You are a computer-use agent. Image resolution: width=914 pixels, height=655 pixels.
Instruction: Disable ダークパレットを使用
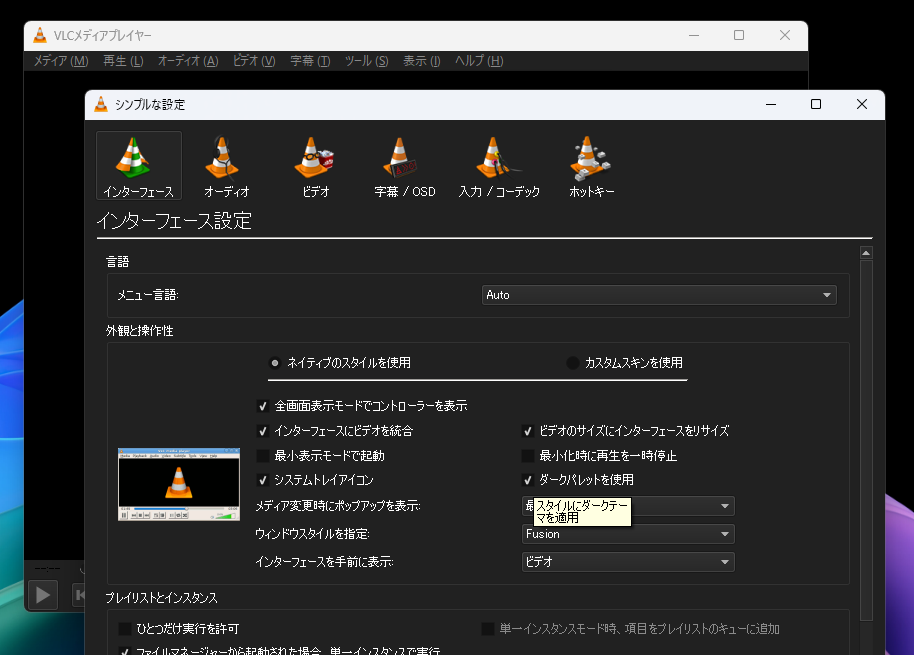[528, 481]
